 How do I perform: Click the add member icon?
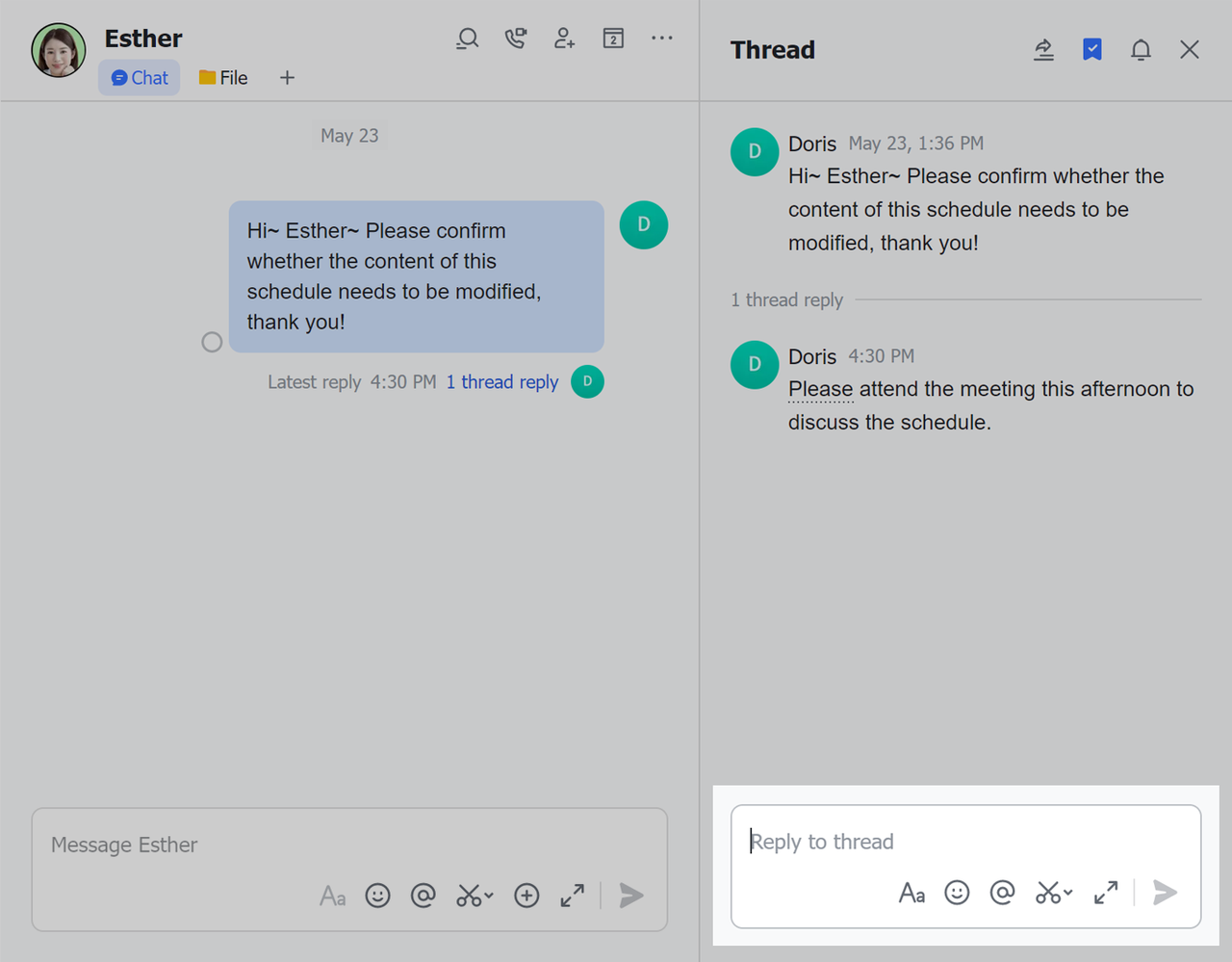pyautogui.click(x=564, y=39)
